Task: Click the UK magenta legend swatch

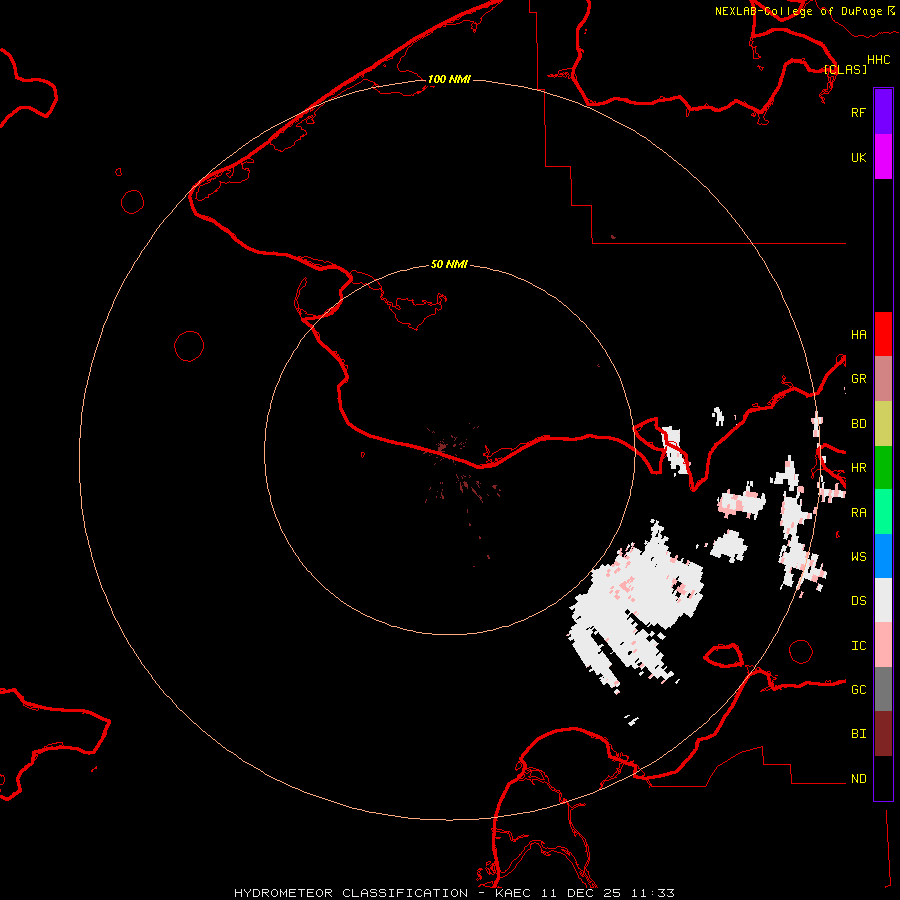Action: (883, 157)
